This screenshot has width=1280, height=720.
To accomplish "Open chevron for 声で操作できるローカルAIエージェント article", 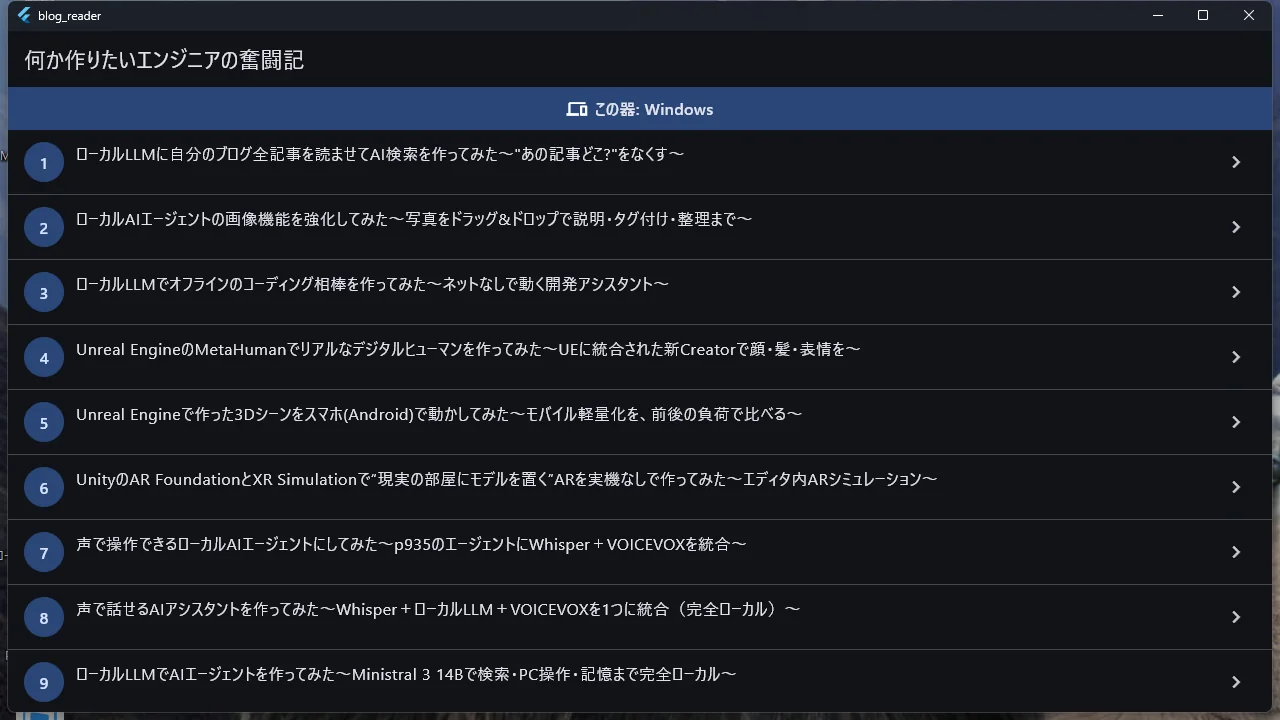I will (1236, 552).
